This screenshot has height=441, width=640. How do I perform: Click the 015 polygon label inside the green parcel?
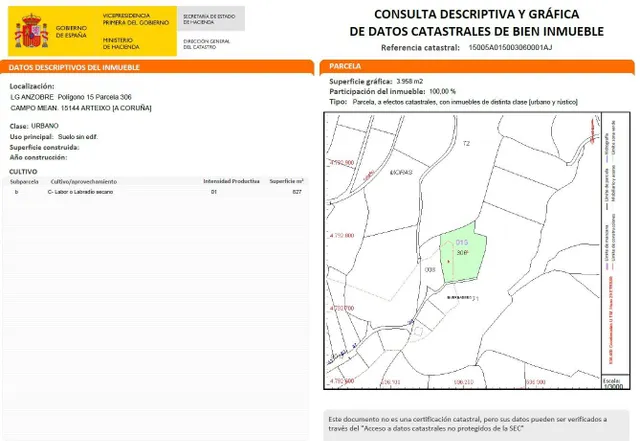click(462, 243)
